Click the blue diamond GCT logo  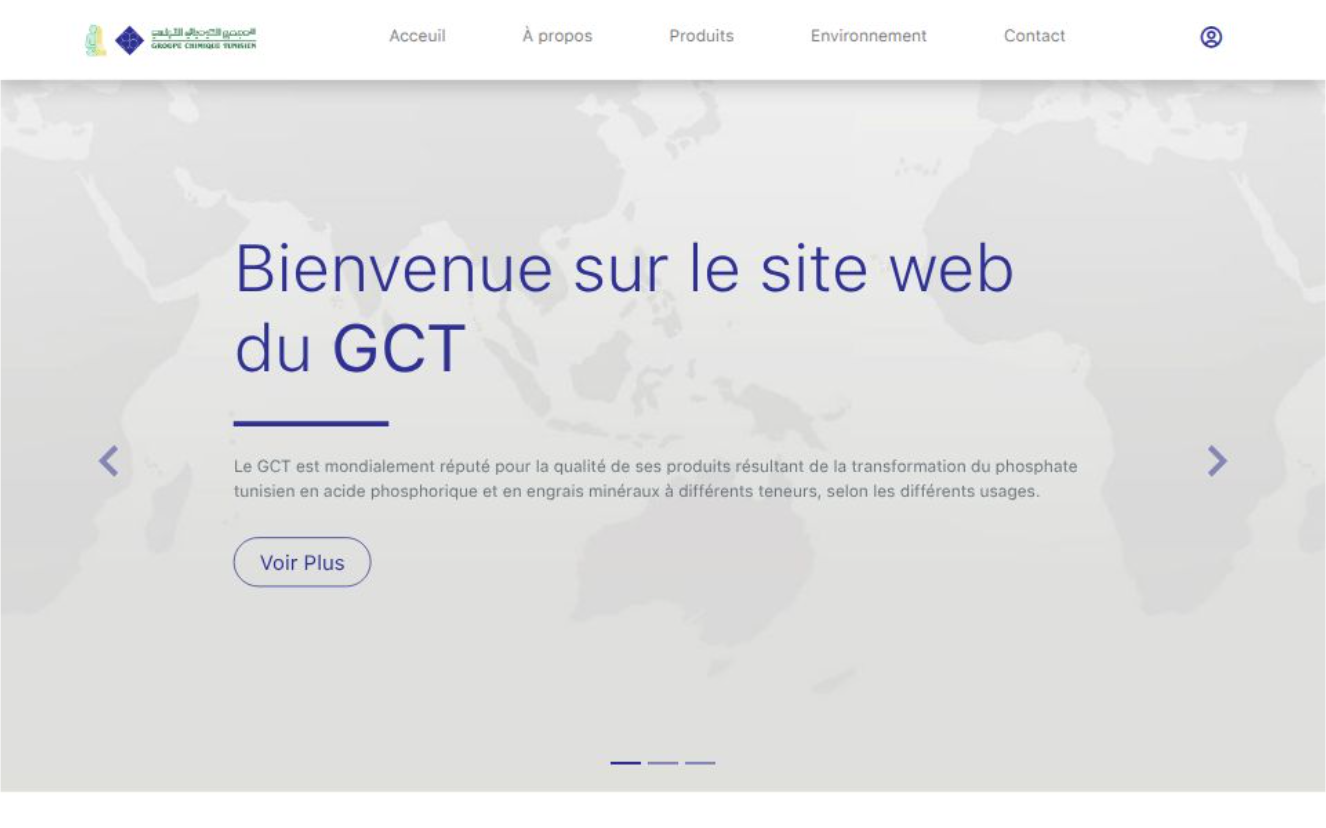tap(129, 40)
